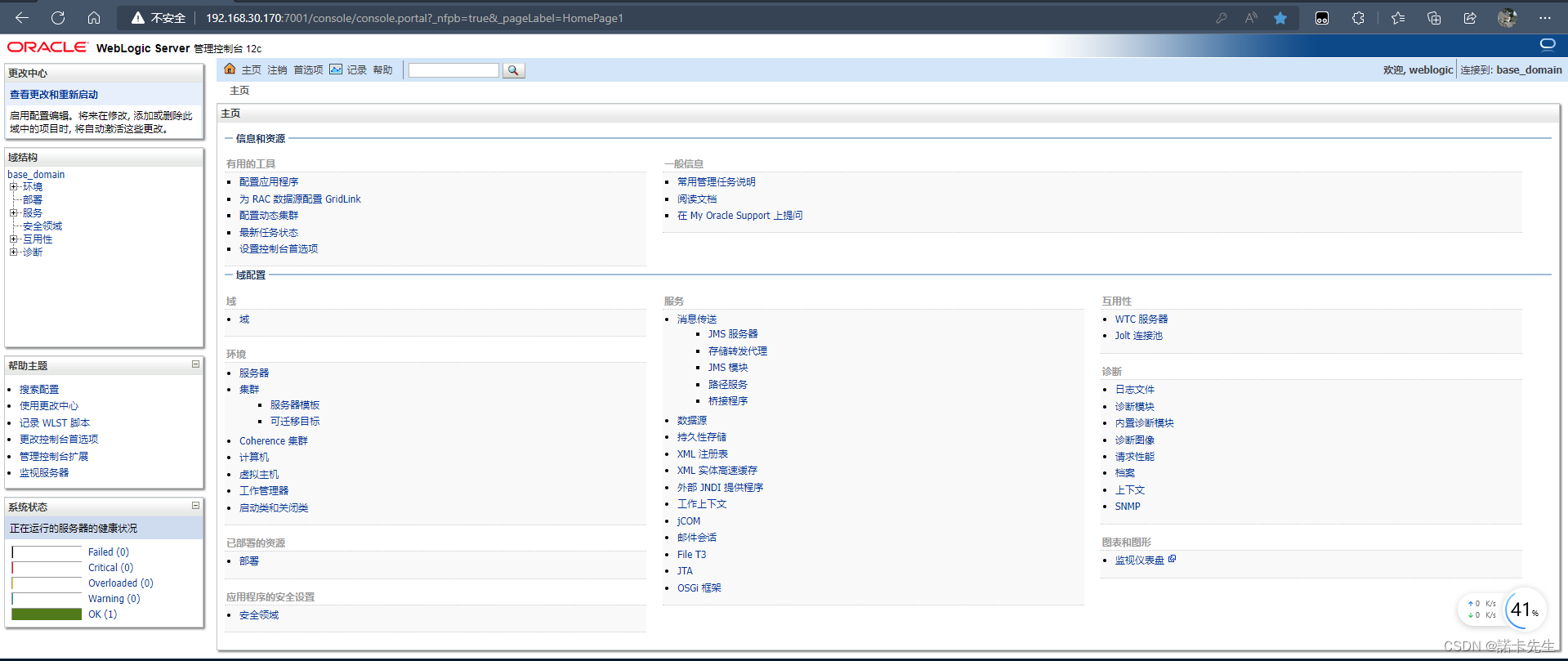
Task: Open 首选项 in the toolbar
Action: pyautogui.click(x=309, y=70)
